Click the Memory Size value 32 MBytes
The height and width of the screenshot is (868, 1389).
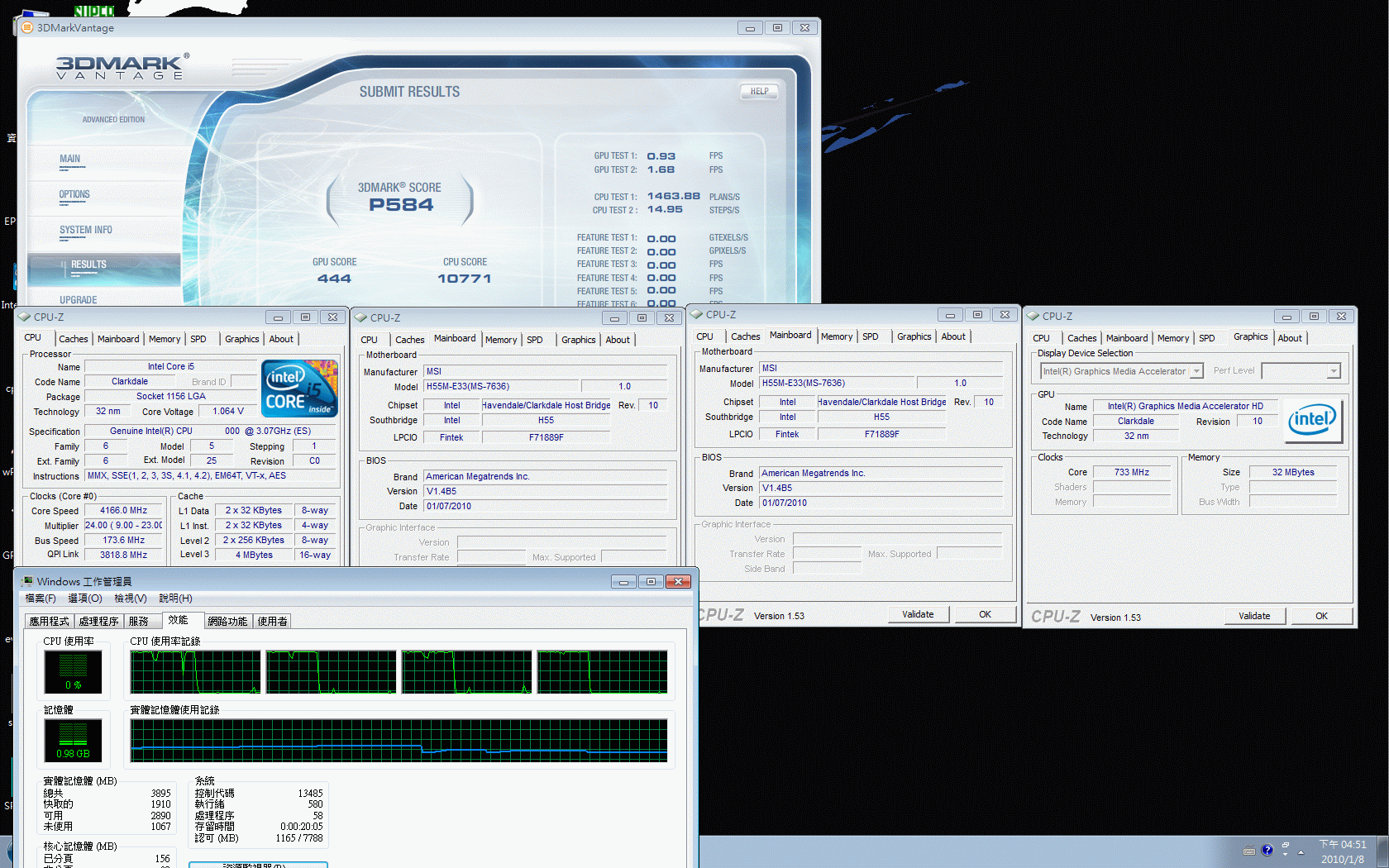tap(1293, 472)
